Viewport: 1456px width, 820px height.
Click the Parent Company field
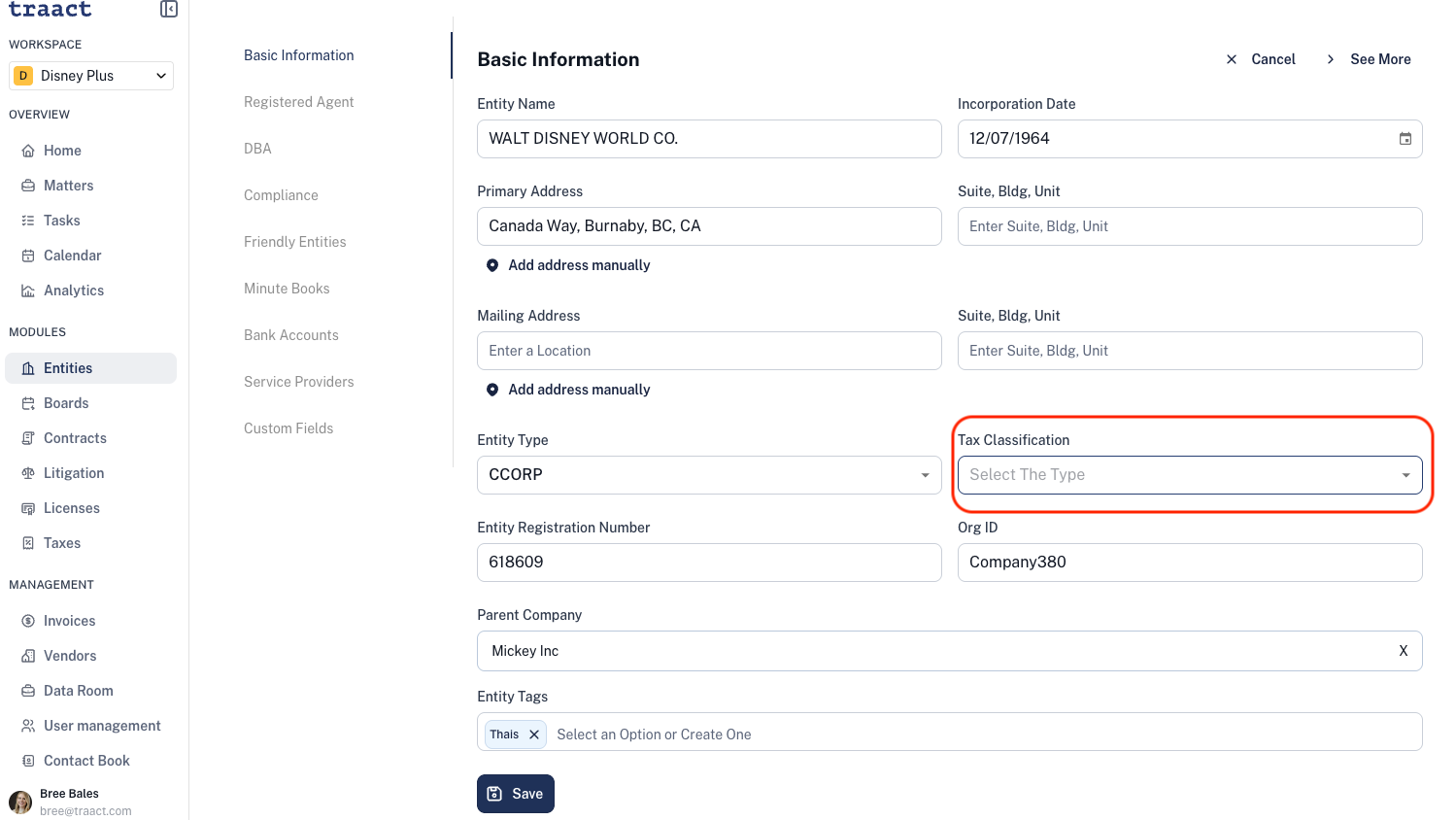coord(950,651)
